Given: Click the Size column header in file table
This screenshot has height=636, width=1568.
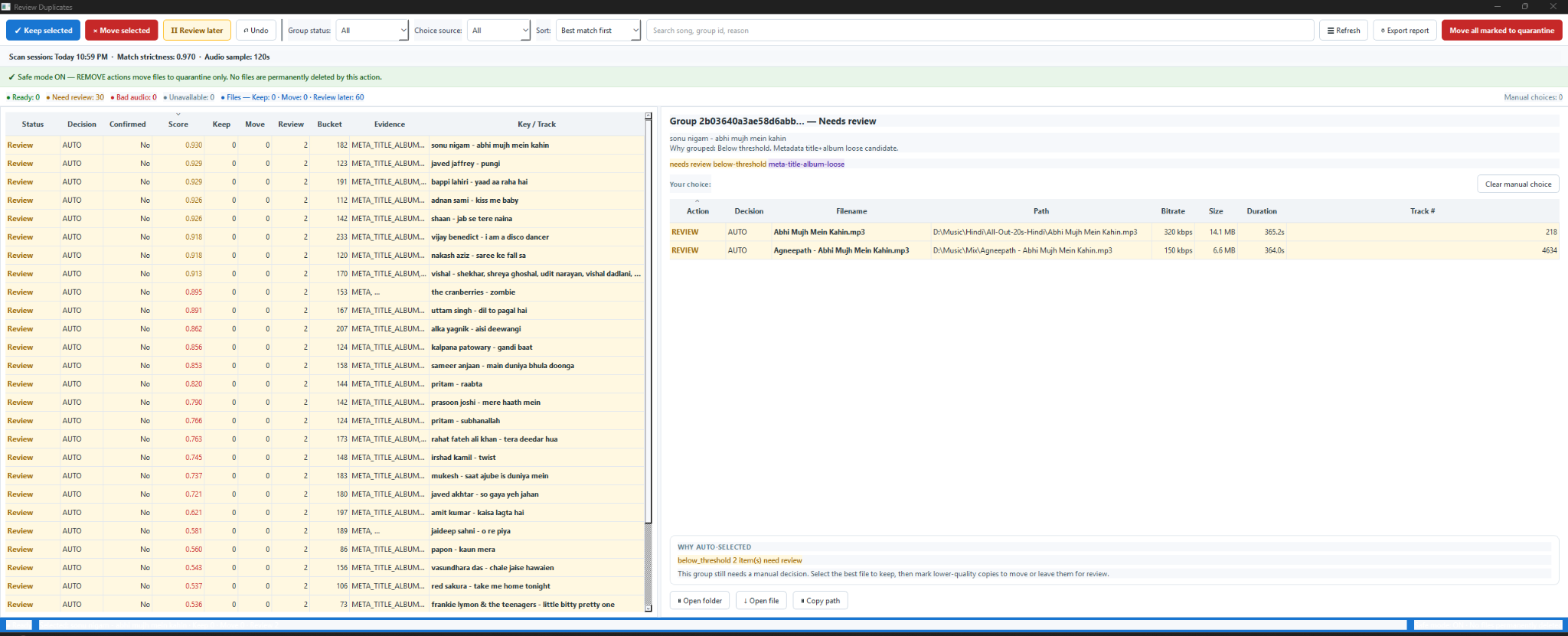Looking at the screenshot, I should tap(1216, 211).
